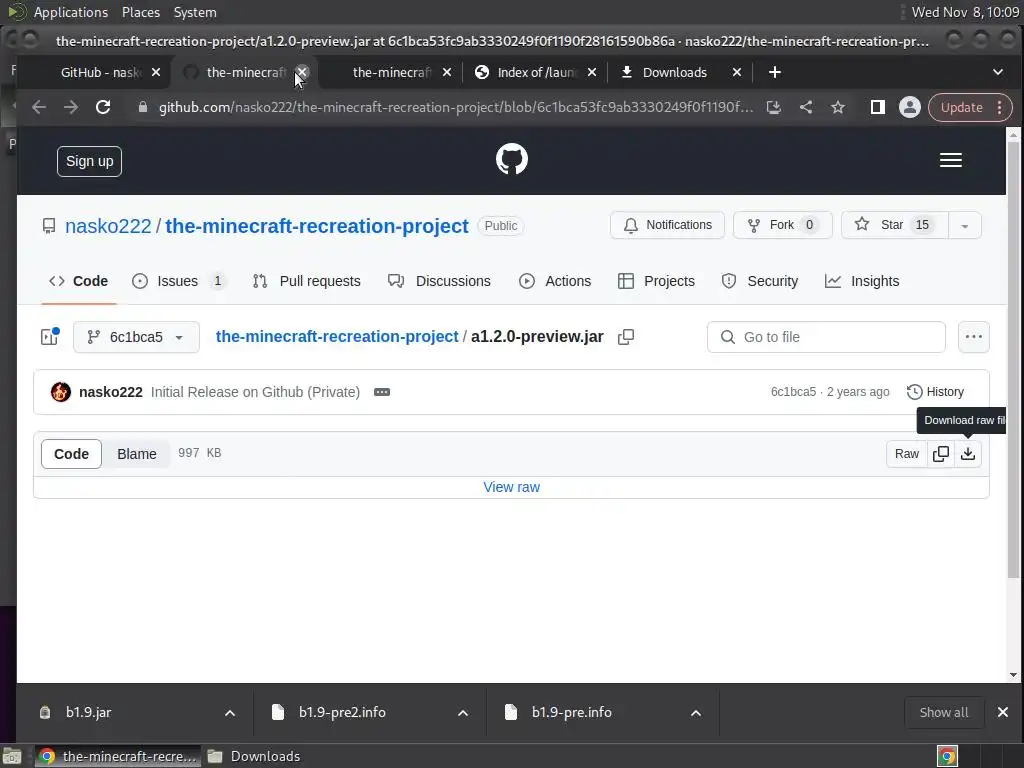1024x768 pixels.
Task: Fork the repository
Action: [782, 225]
